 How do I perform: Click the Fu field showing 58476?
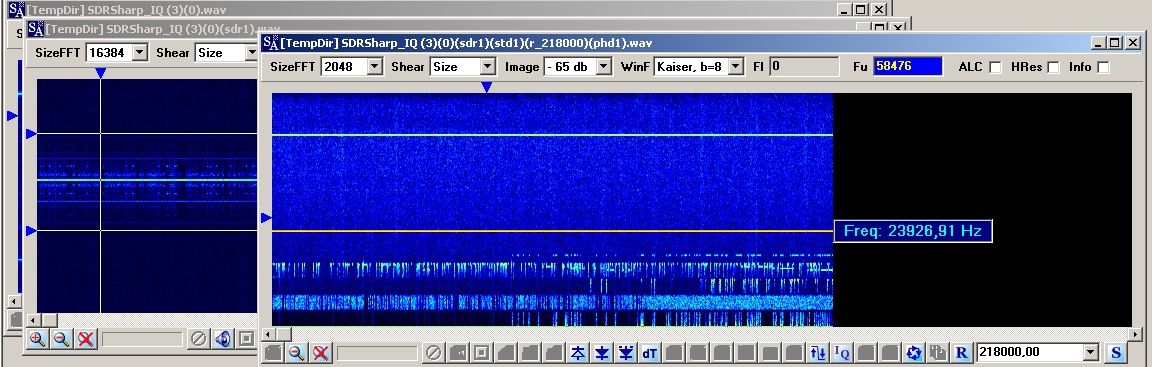tap(908, 67)
